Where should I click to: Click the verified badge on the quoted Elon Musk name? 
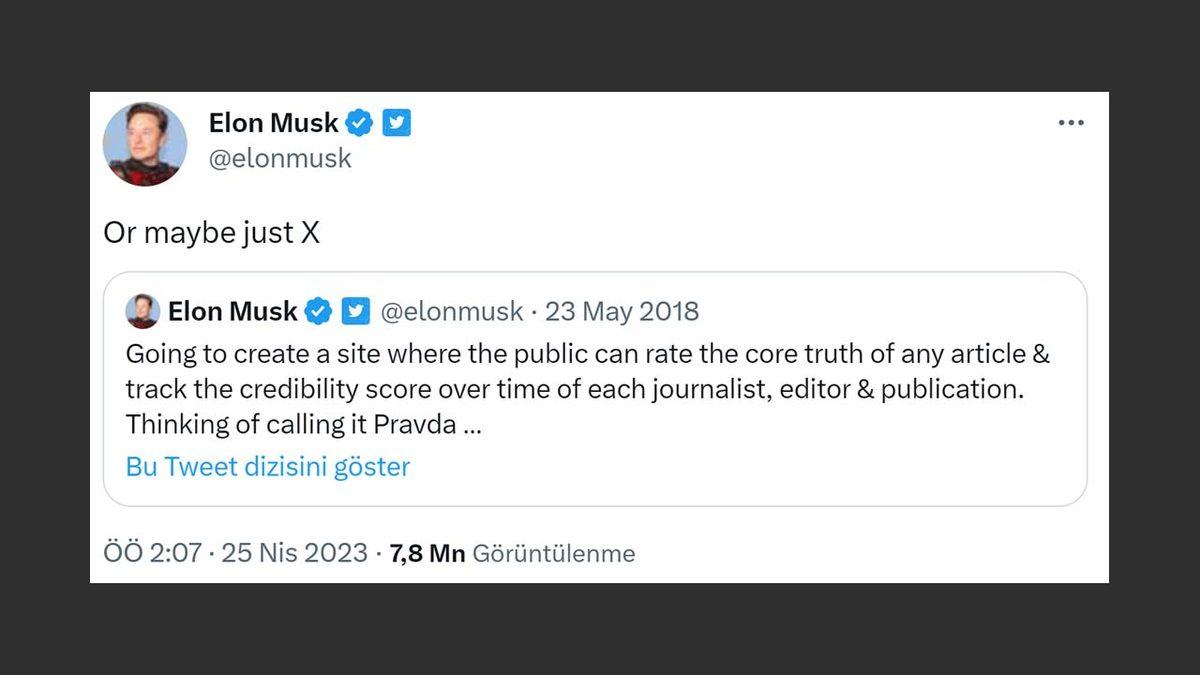tap(319, 311)
